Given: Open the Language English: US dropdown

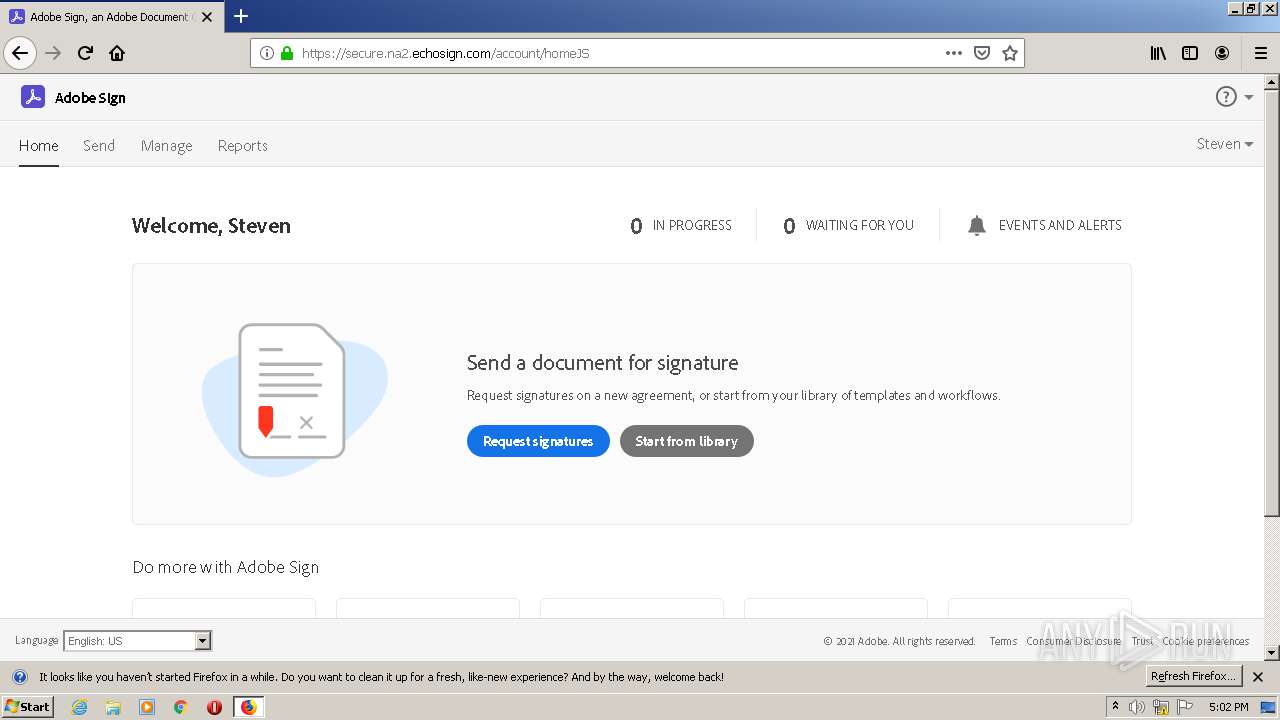Looking at the screenshot, I should pos(137,641).
